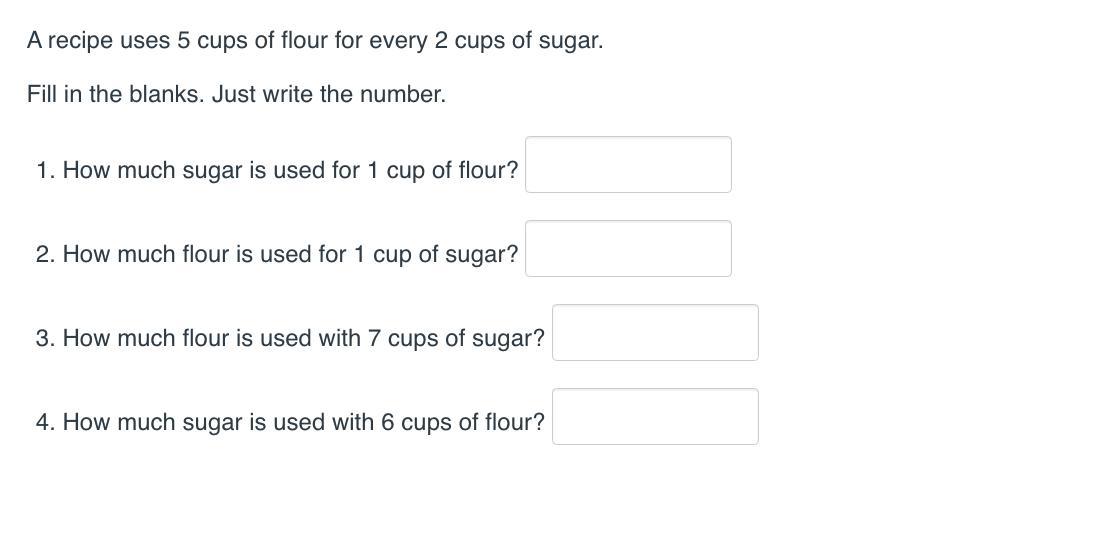
Task: Click the list number "2."
Action: pyautogui.click(x=45, y=255)
